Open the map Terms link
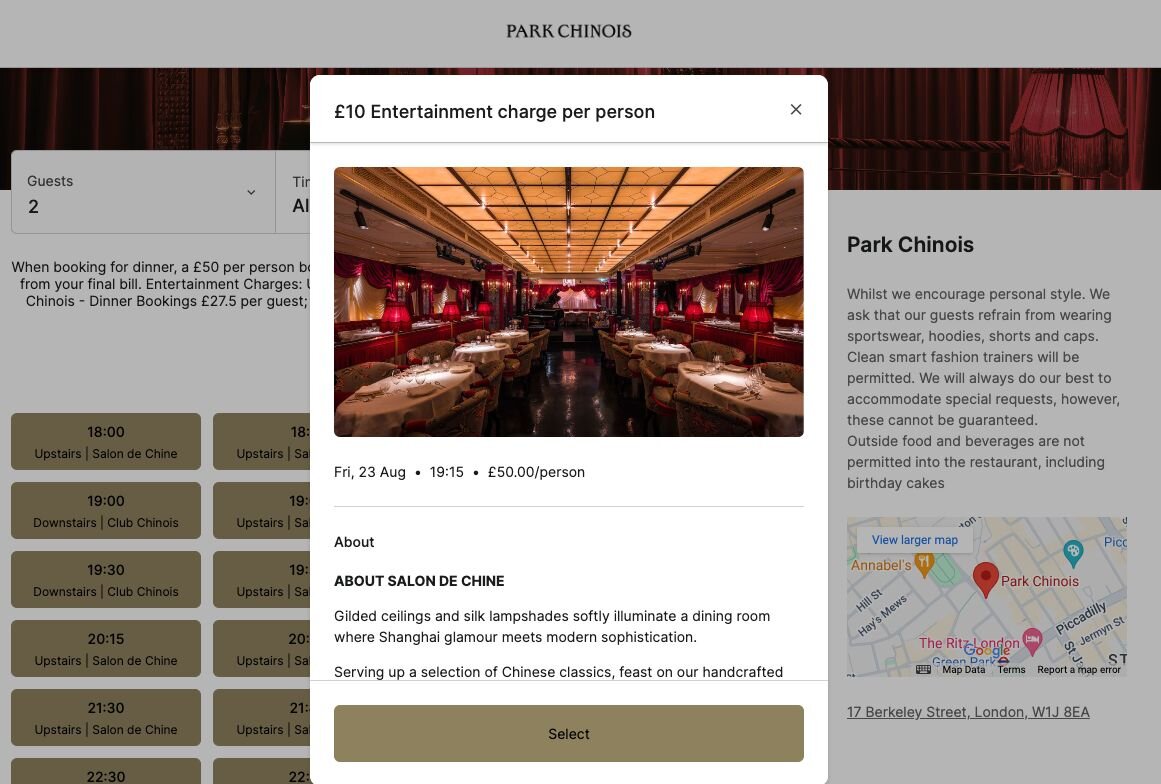 tap(1011, 669)
